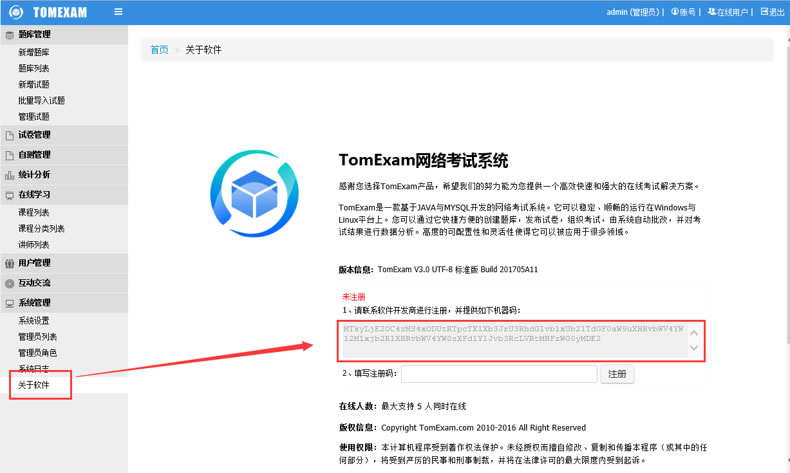Open 管理员列表 in sidebar
Image resolution: width=790 pixels, height=473 pixels.
pyautogui.click(x=37, y=337)
